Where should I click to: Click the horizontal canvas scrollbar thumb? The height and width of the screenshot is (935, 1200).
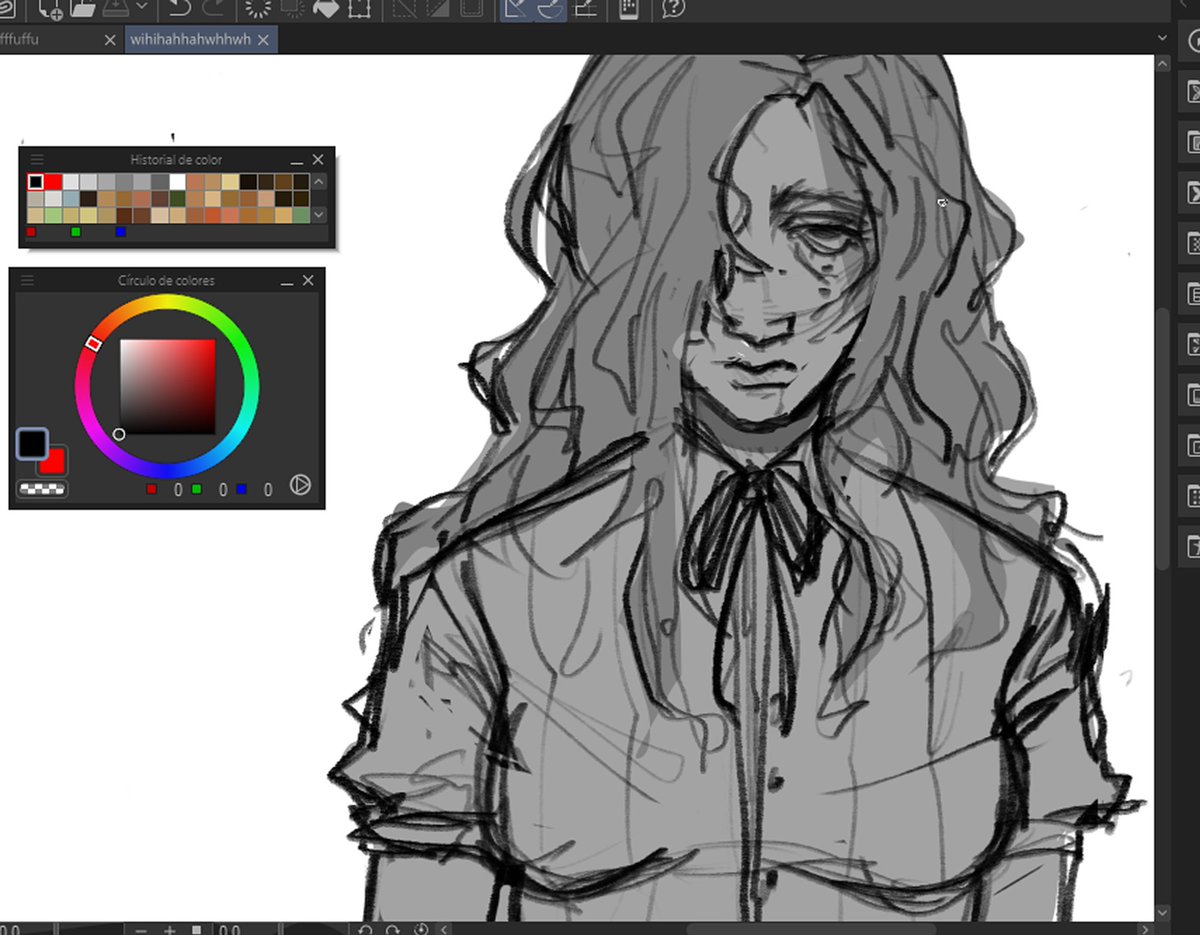[810, 929]
